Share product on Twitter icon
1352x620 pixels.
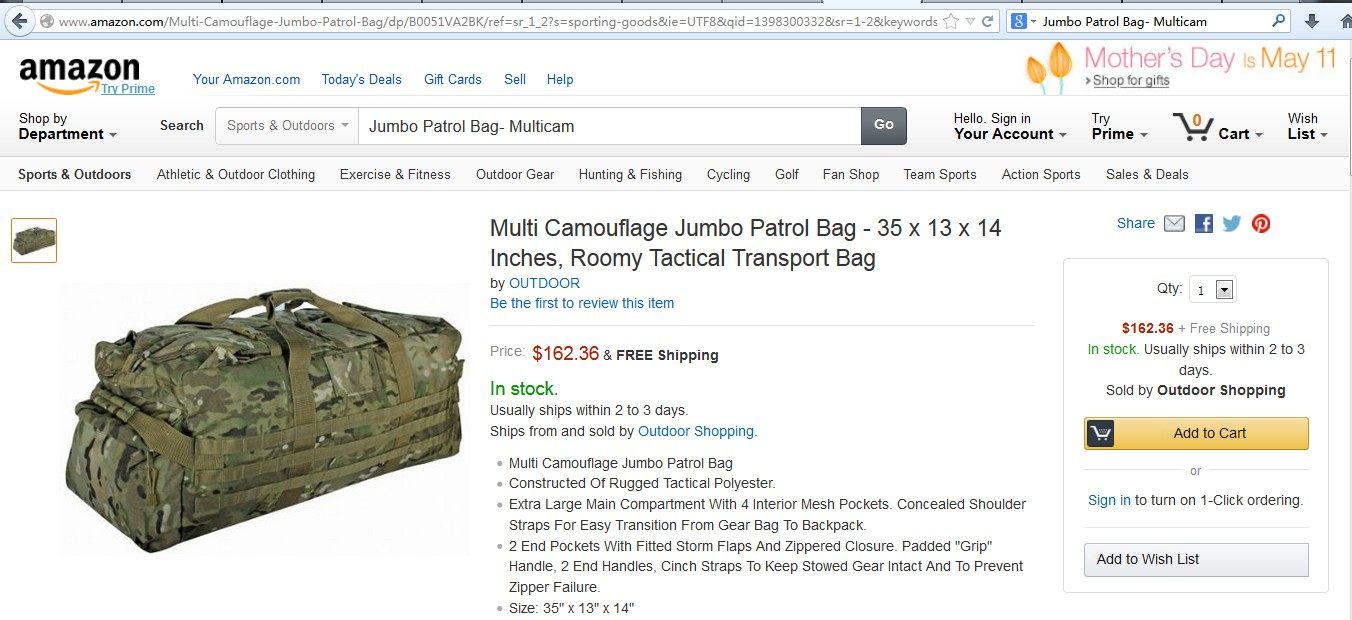tap(1232, 224)
